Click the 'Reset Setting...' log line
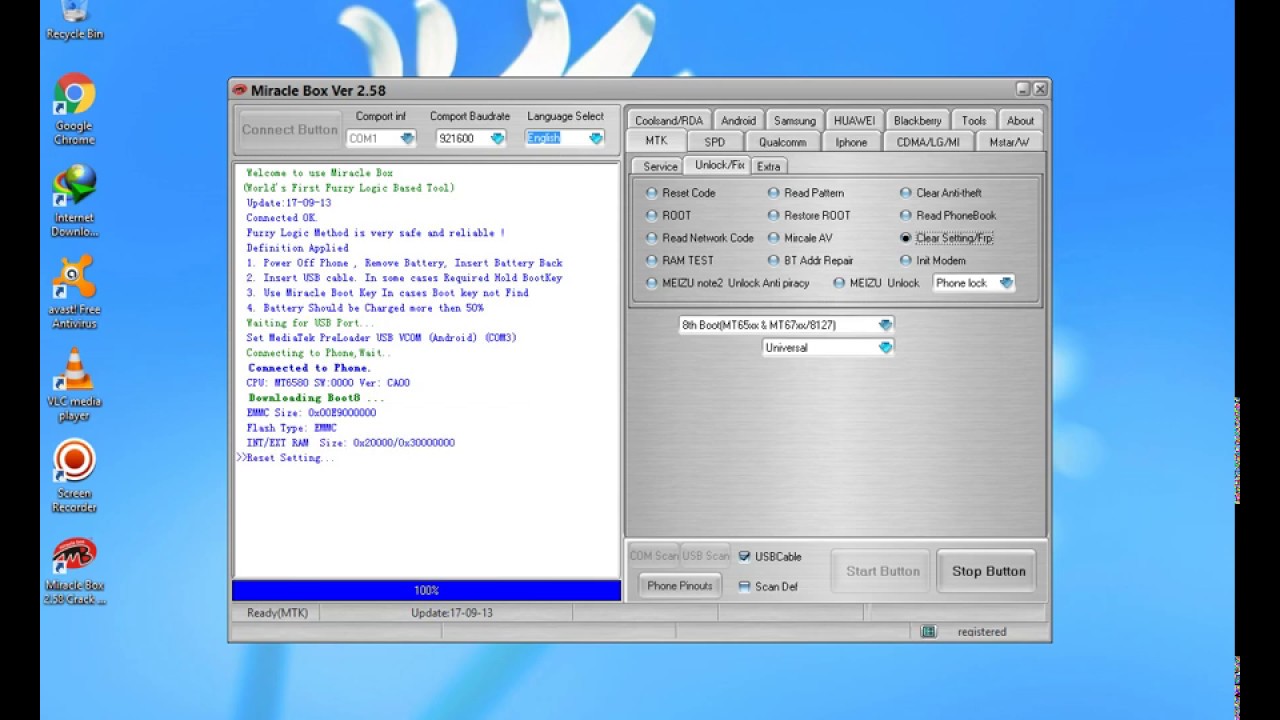 click(x=285, y=458)
